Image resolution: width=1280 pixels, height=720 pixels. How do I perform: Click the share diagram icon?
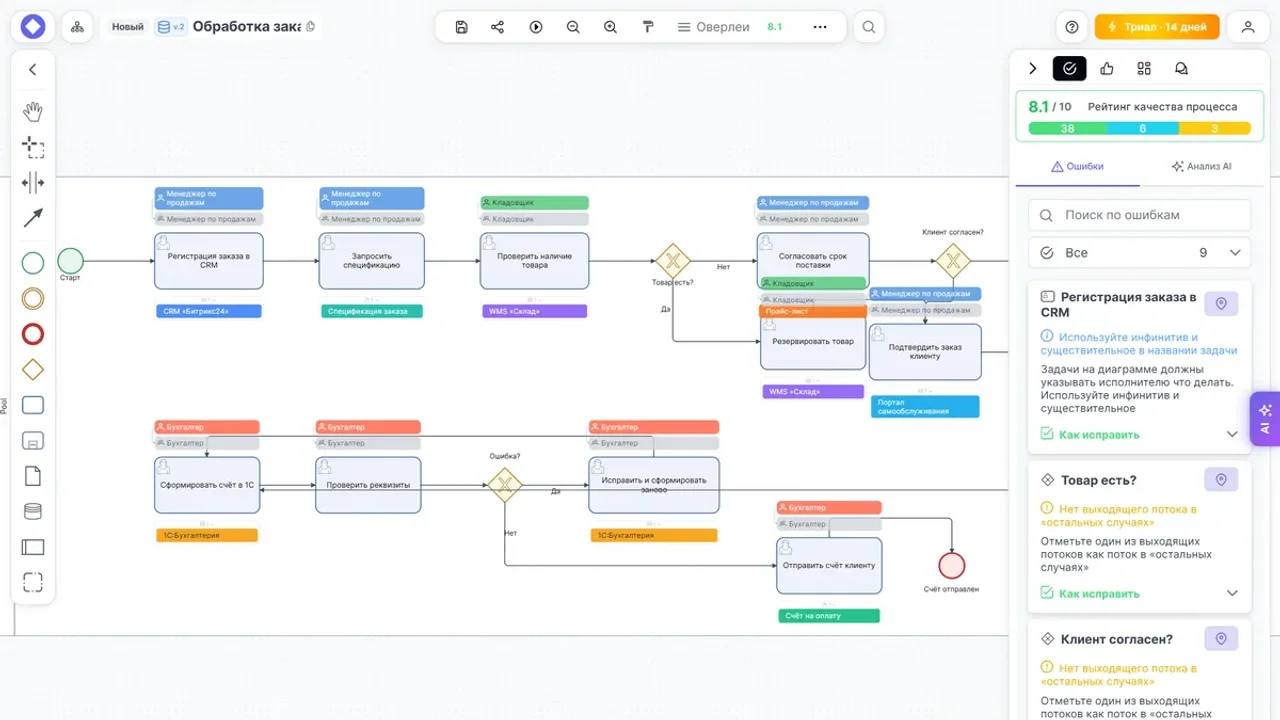[498, 27]
